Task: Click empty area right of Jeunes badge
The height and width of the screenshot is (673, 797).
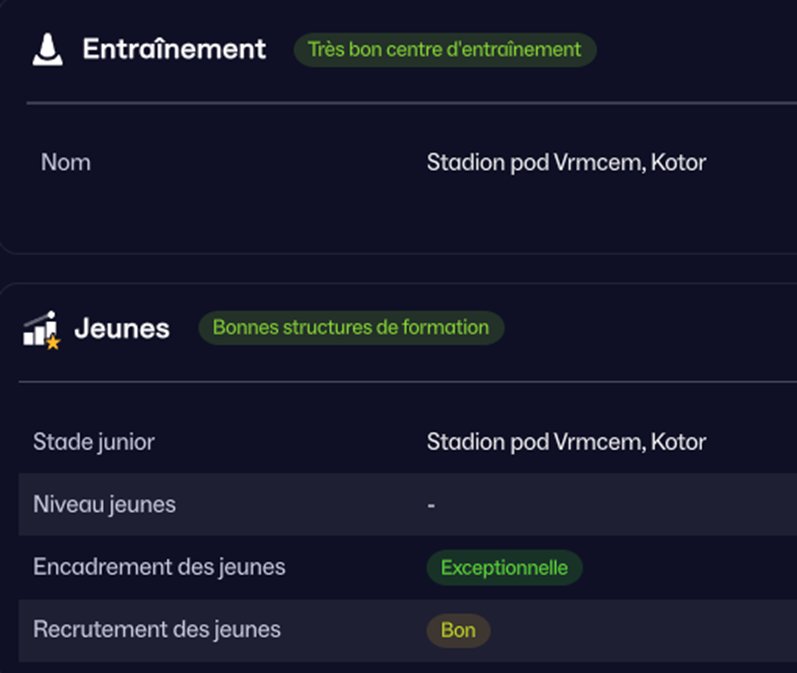Action: tap(650, 328)
